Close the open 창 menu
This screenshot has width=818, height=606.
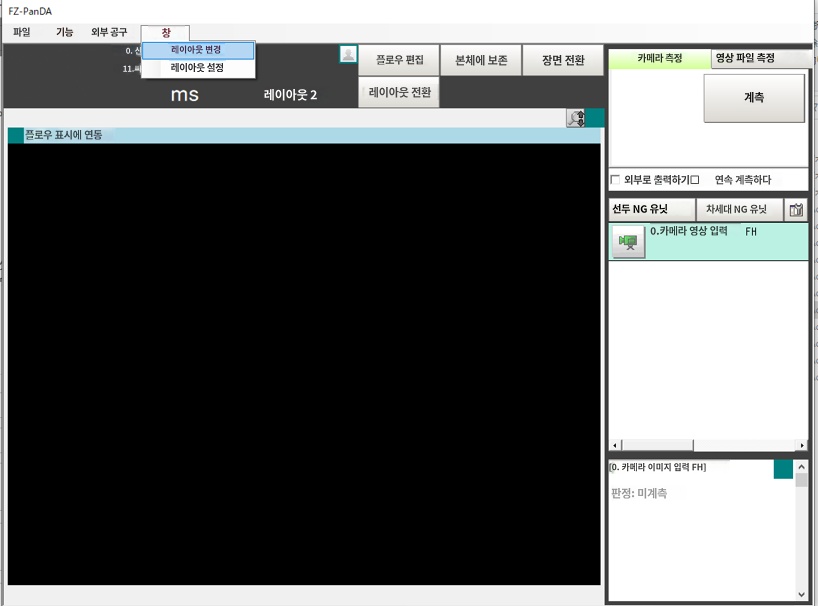point(165,33)
